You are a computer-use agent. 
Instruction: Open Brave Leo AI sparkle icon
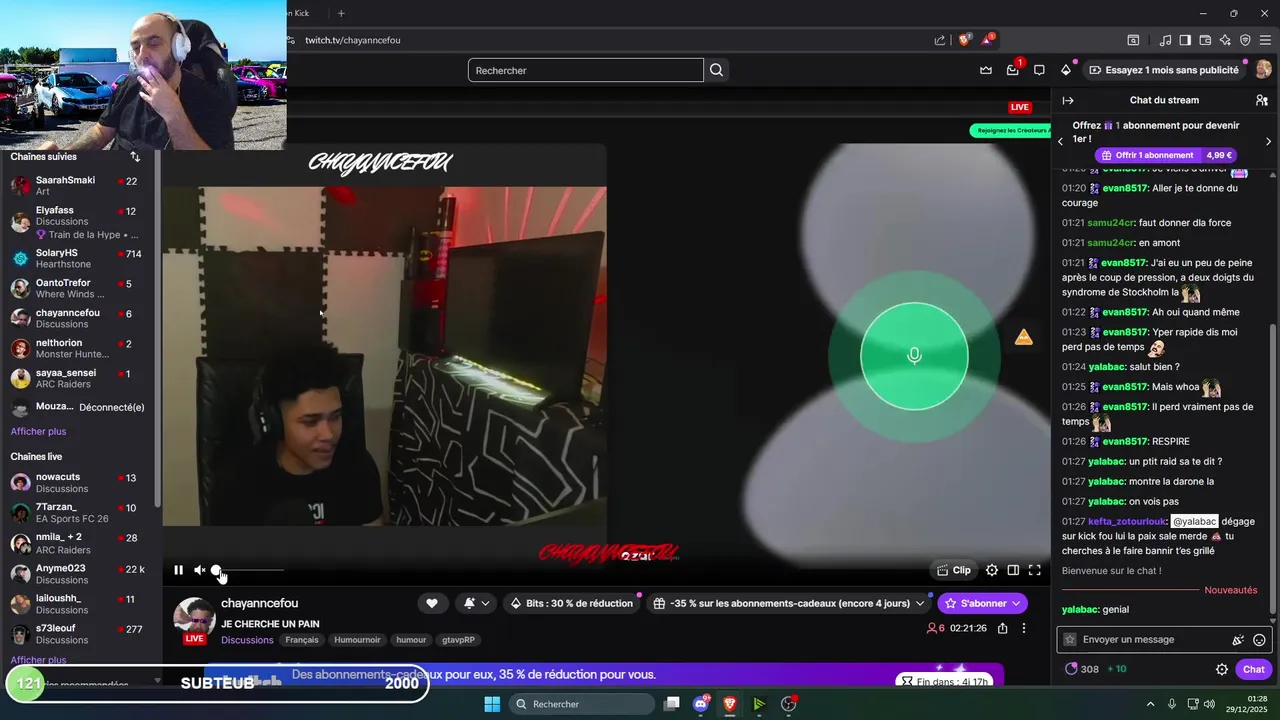tap(1225, 40)
